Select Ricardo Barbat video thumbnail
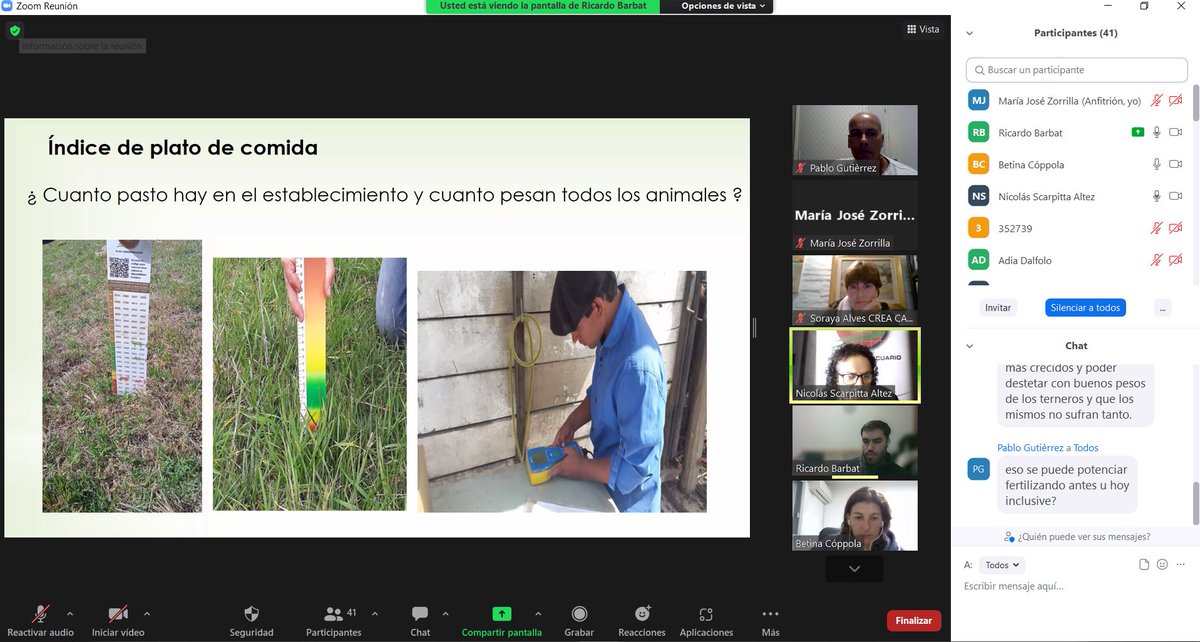Screen dimensions: 1200x642 [x=855, y=441]
